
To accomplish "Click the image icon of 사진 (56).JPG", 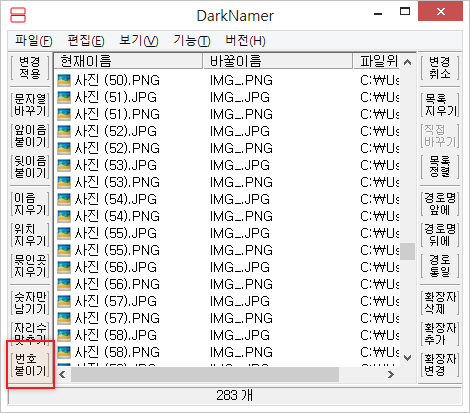I will tap(64, 267).
